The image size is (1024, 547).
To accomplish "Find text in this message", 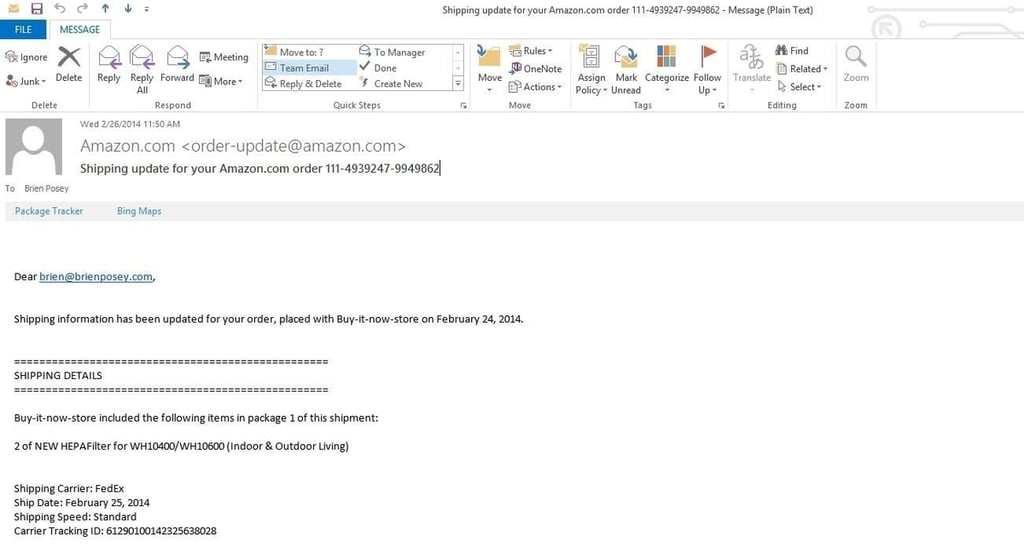I will pos(792,50).
